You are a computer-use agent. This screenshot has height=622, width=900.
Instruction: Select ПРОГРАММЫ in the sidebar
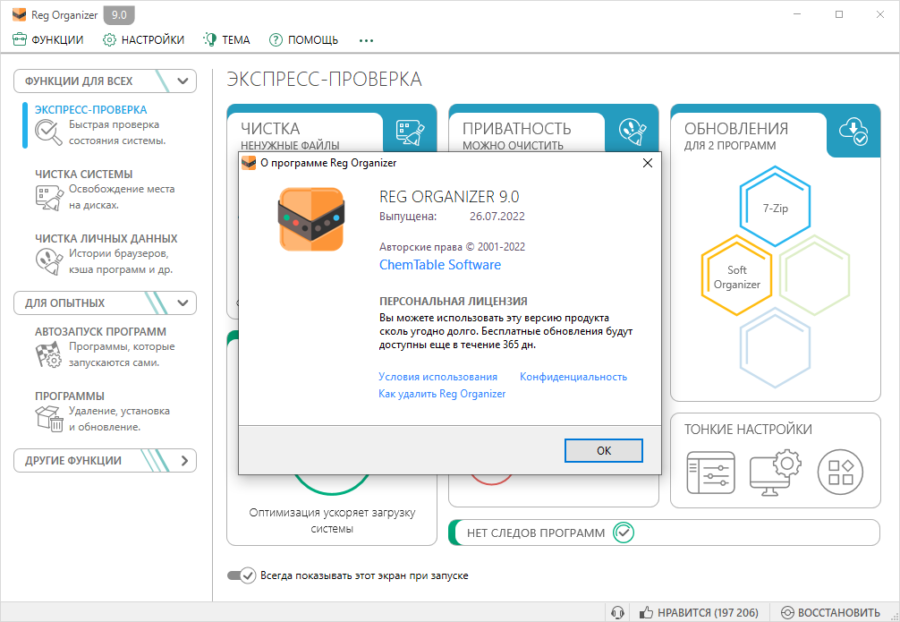click(69, 396)
